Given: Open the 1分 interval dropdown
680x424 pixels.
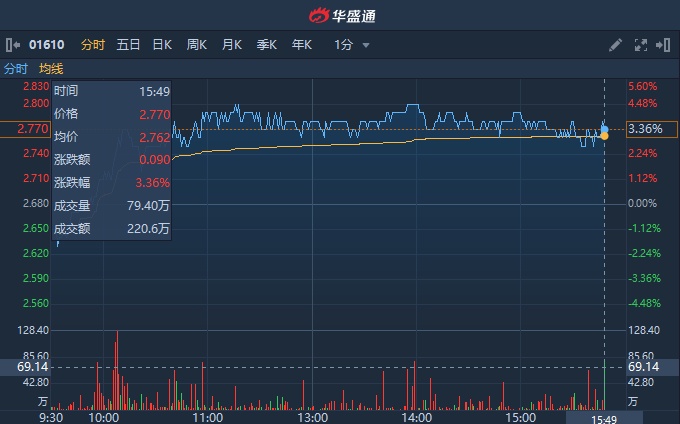Looking at the screenshot, I should pos(344,45).
